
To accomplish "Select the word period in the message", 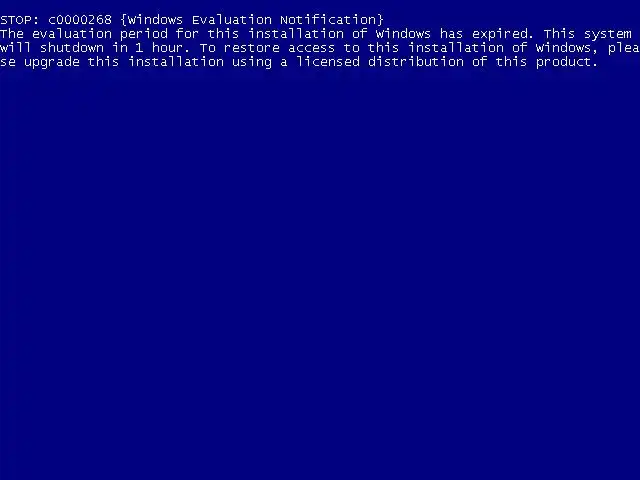I will click(x=144, y=34).
